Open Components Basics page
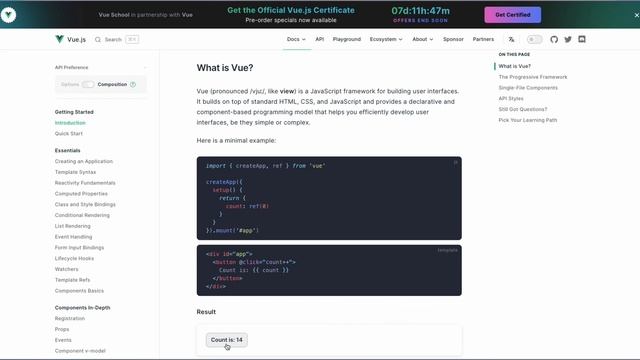The width and height of the screenshot is (640, 360). (x=79, y=291)
